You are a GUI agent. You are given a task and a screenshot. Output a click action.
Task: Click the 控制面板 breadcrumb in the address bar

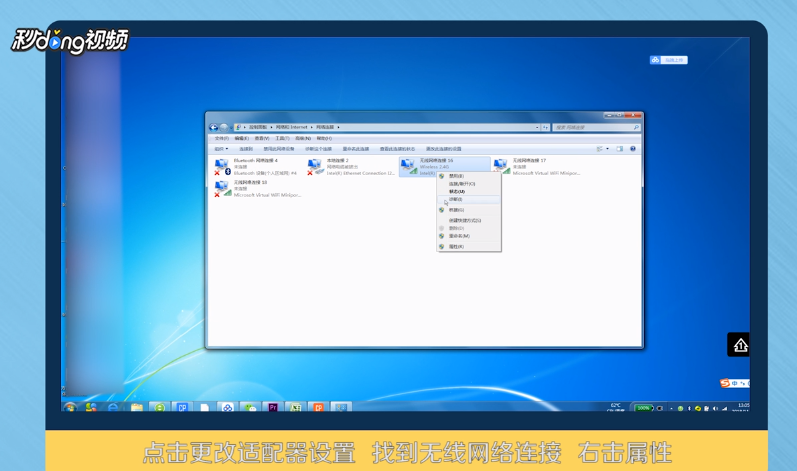pos(258,127)
